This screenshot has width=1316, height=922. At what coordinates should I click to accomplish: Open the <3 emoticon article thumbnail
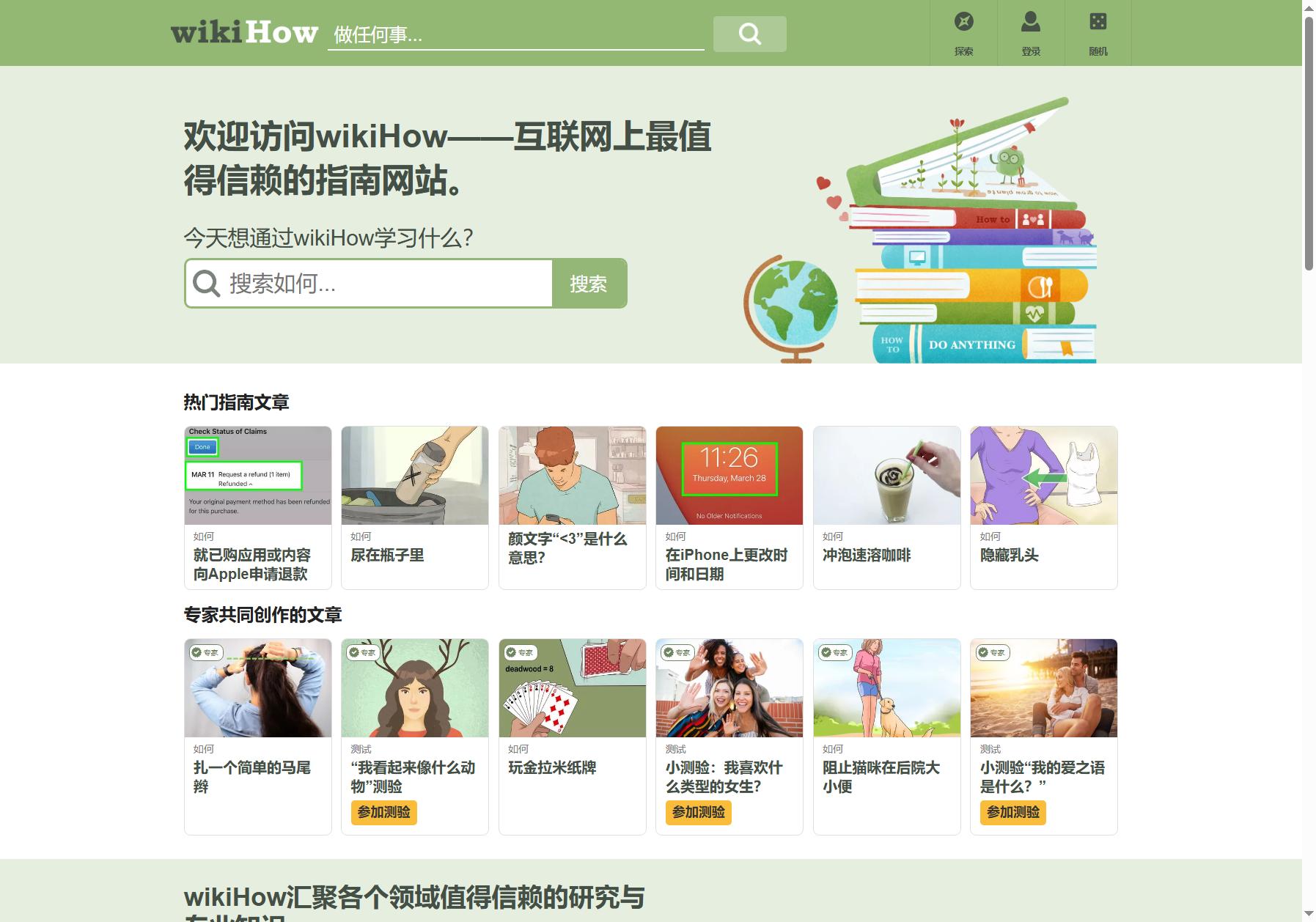(573, 476)
